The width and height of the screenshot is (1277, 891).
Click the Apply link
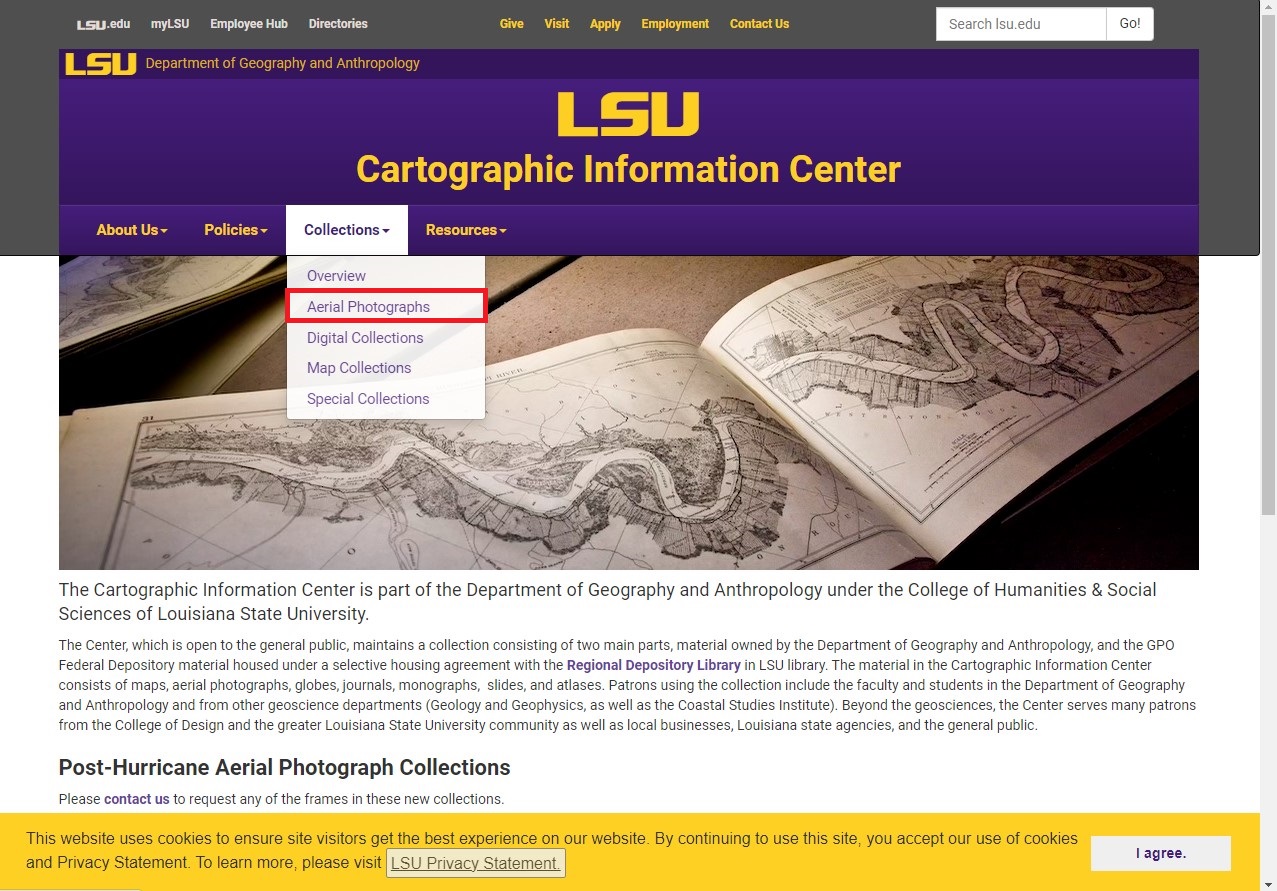pyautogui.click(x=605, y=24)
